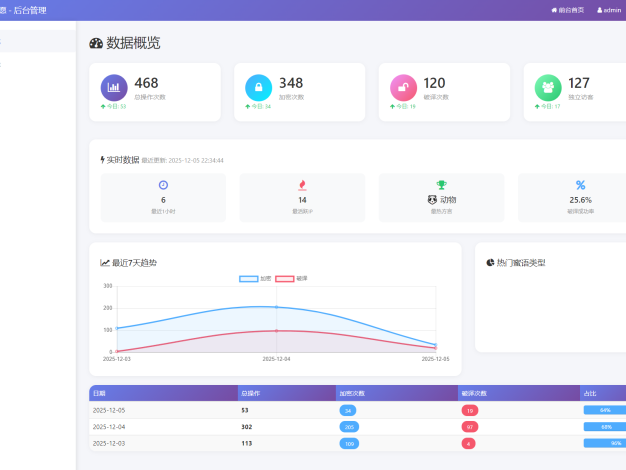Click the total operations value 53 in table
The height and width of the screenshot is (470, 626).
point(245,411)
